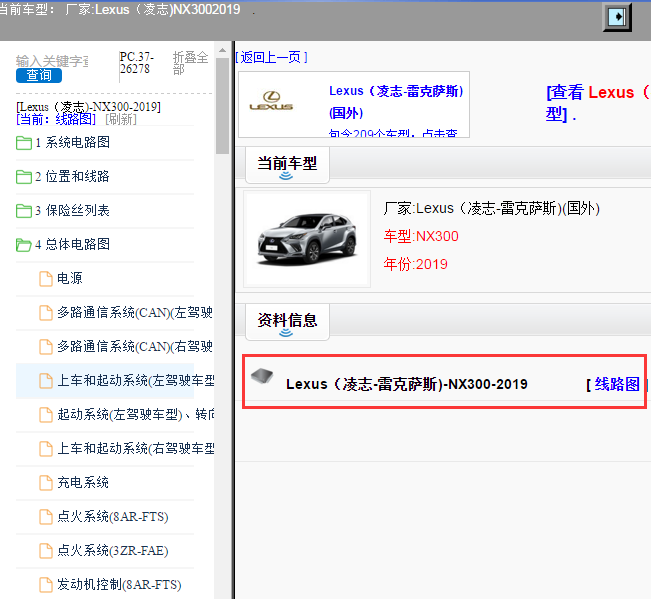The height and width of the screenshot is (599, 651).
Task: Click document icon beside 发动机控制(8AR-FTS)
Action: click(x=46, y=585)
